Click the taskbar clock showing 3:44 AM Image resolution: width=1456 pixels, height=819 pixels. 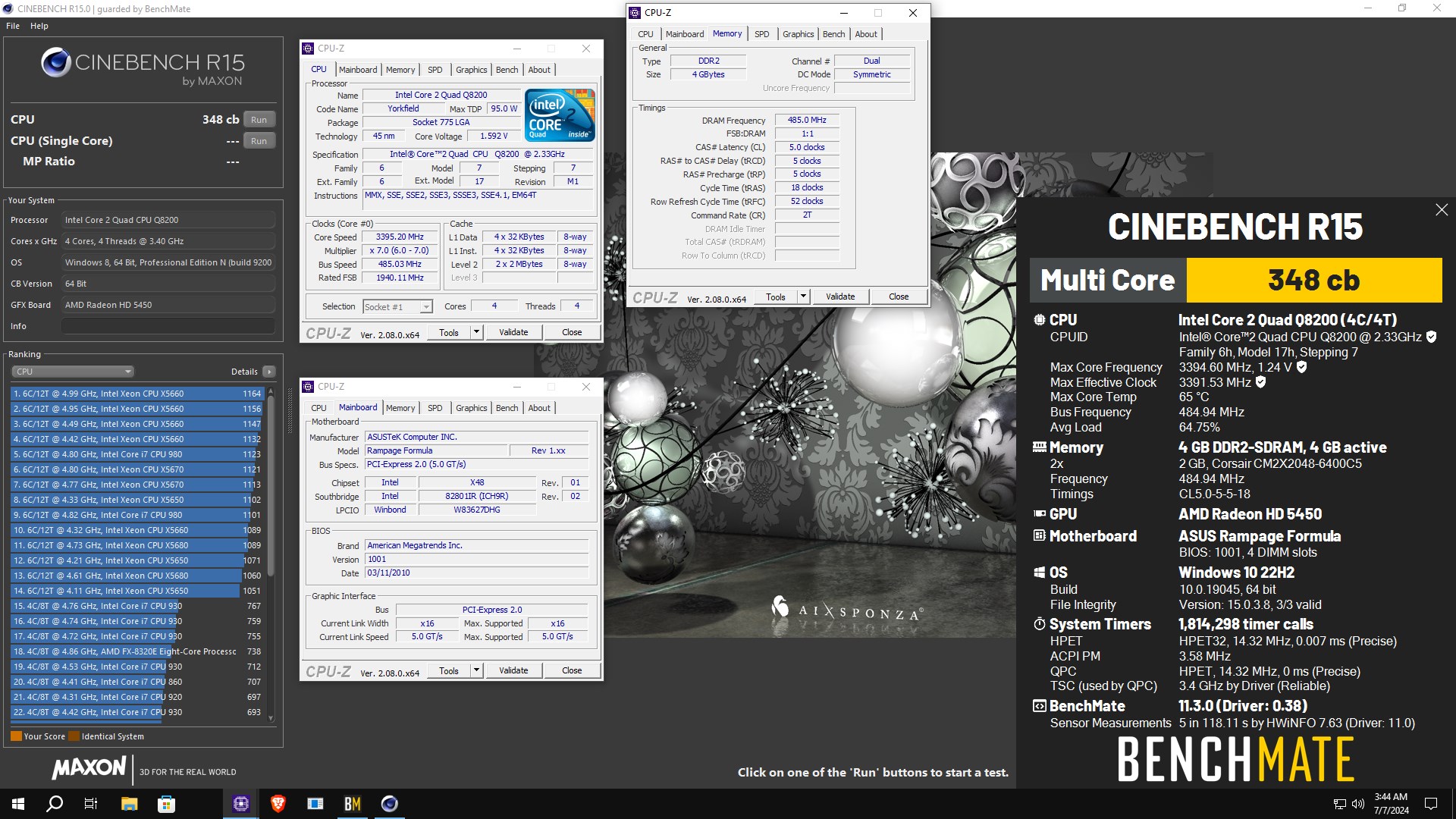(1391, 804)
